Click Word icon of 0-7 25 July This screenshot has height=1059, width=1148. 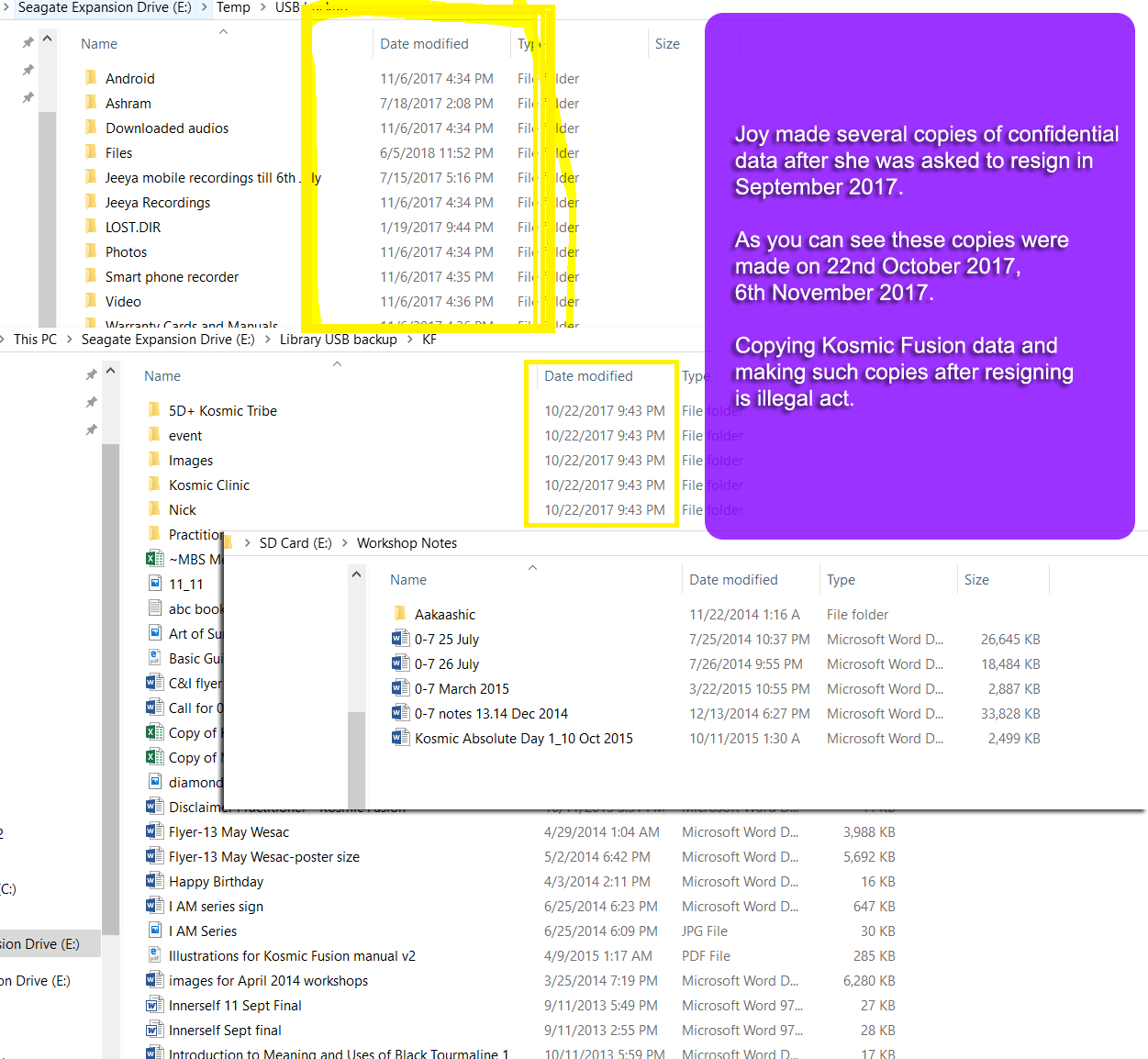400,639
